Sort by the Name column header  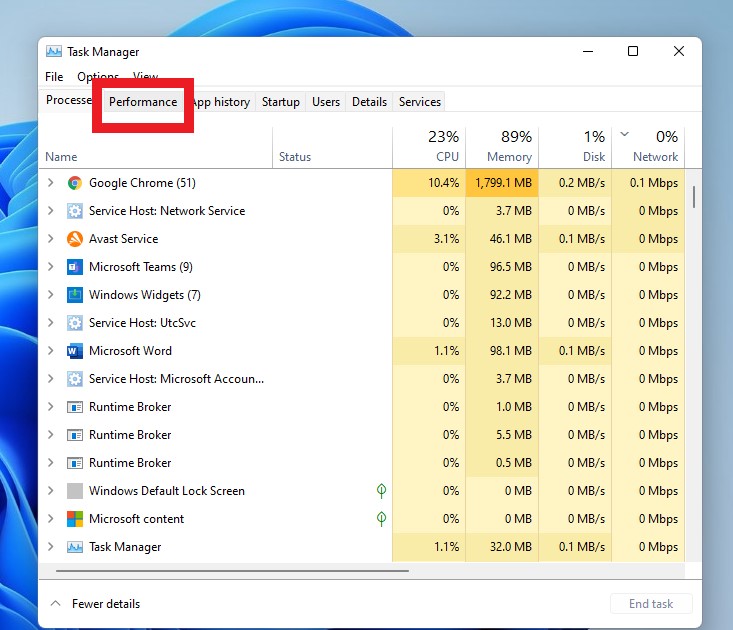[156, 148]
